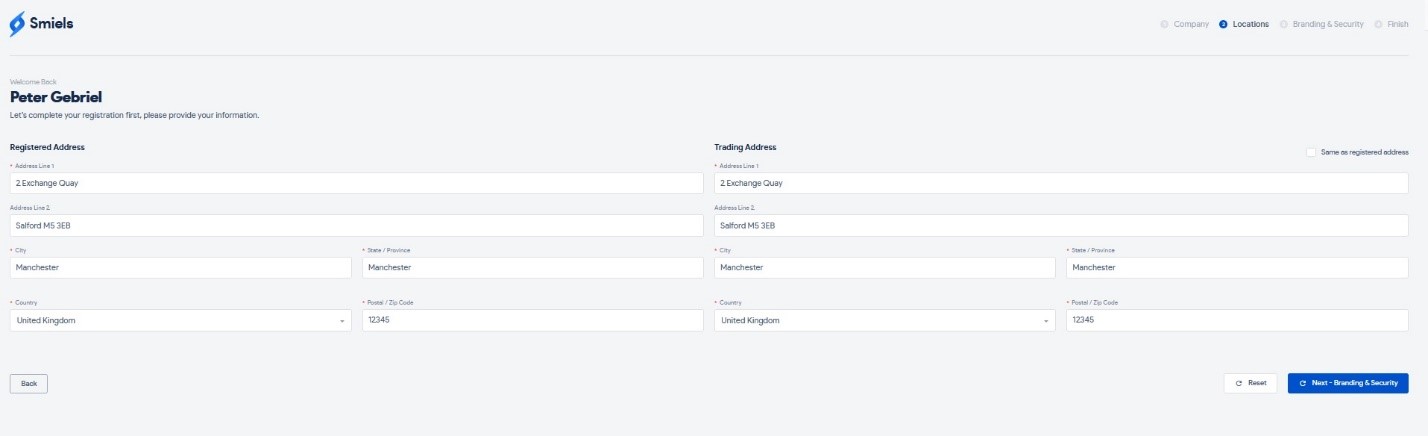This screenshot has height=436, width=1428.
Task: Edit Registered Address State / Province field
Action: click(x=533, y=267)
